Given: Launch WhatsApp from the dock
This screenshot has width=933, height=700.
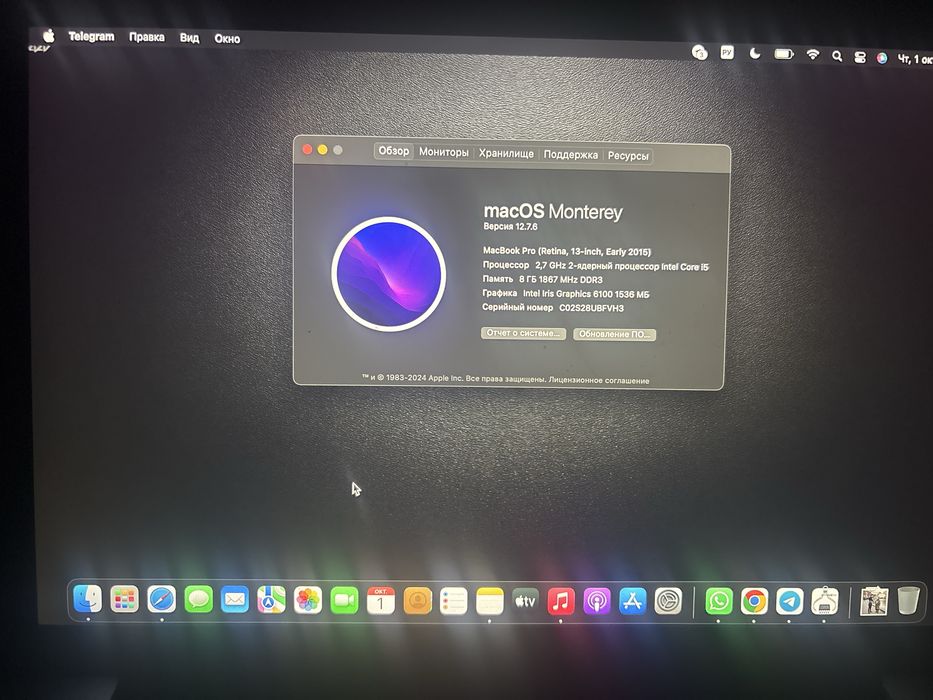Looking at the screenshot, I should [719, 602].
